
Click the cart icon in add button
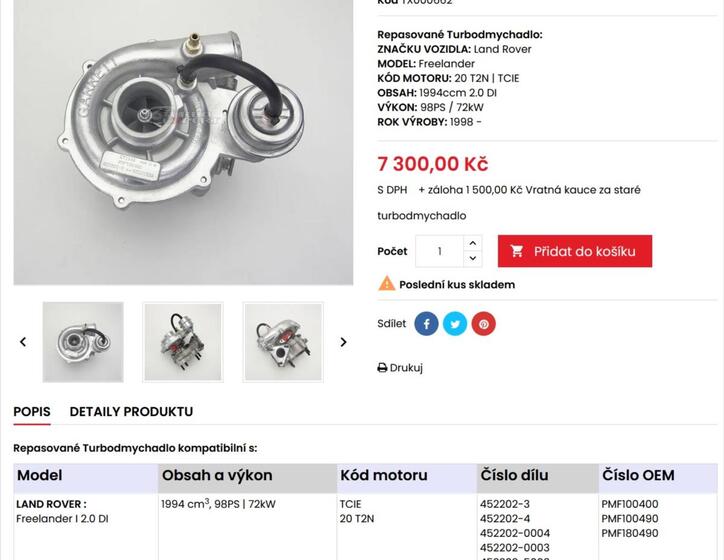pyautogui.click(x=517, y=251)
